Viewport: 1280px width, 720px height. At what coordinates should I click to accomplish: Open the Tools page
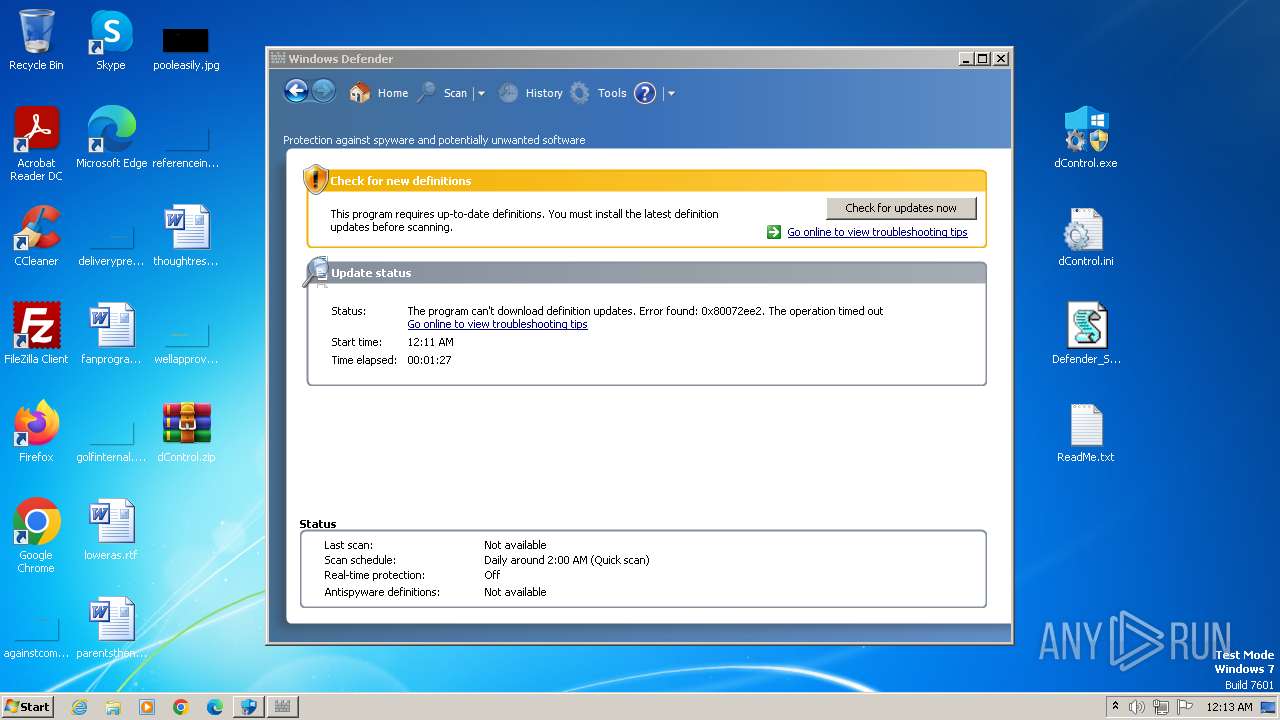[x=598, y=93]
